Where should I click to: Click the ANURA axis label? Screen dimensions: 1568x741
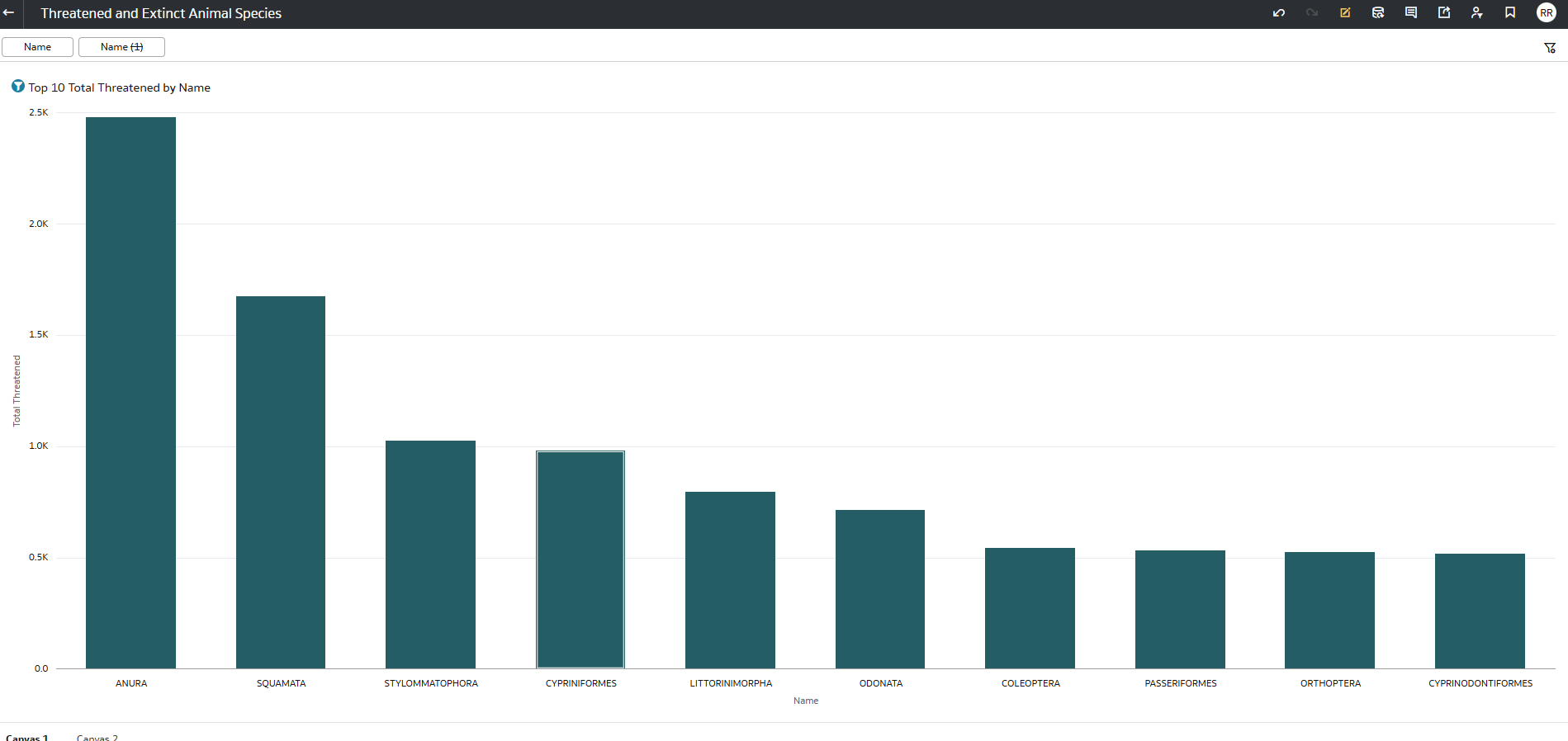(x=131, y=683)
